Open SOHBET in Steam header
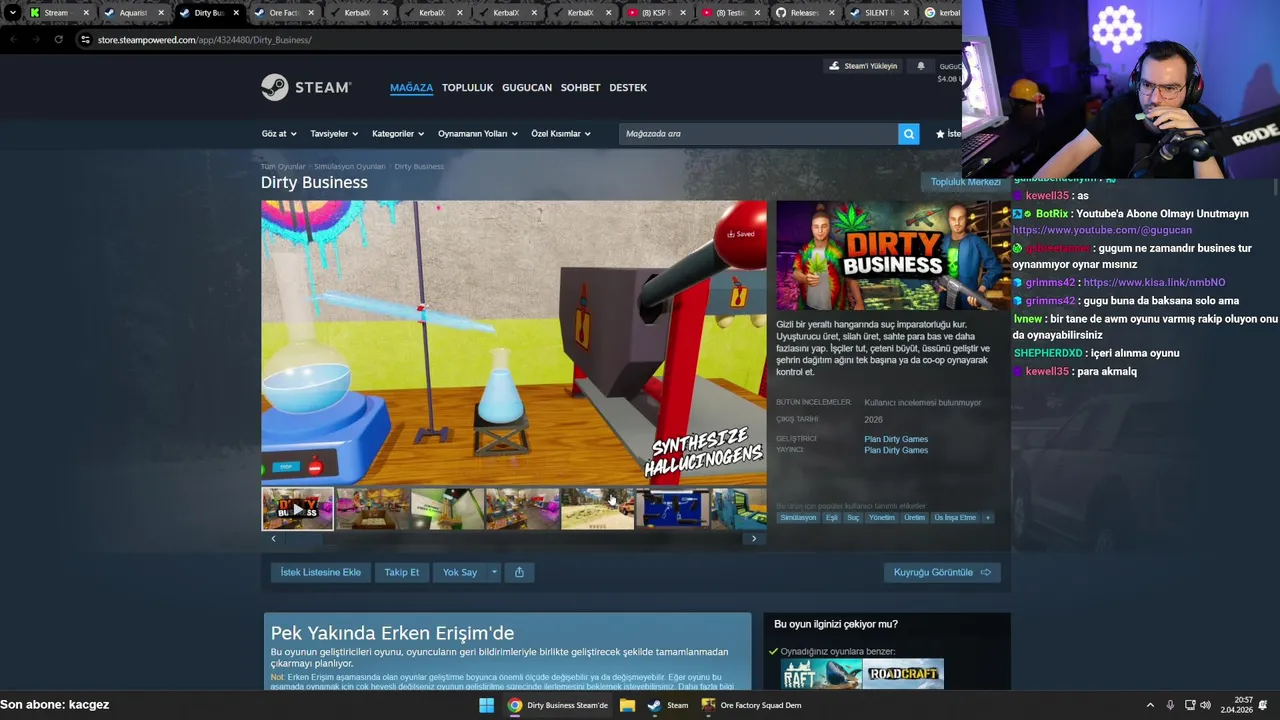Image resolution: width=1280 pixels, height=720 pixels. 580,87
